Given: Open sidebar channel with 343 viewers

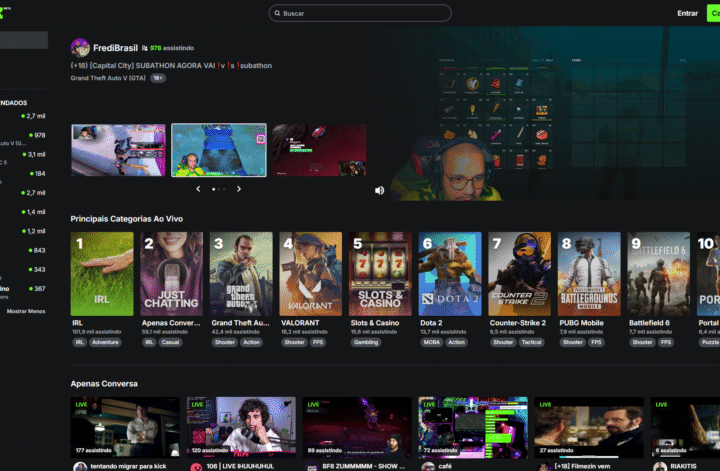Looking at the screenshot, I should pyautogui.click(x=24, y=269).
